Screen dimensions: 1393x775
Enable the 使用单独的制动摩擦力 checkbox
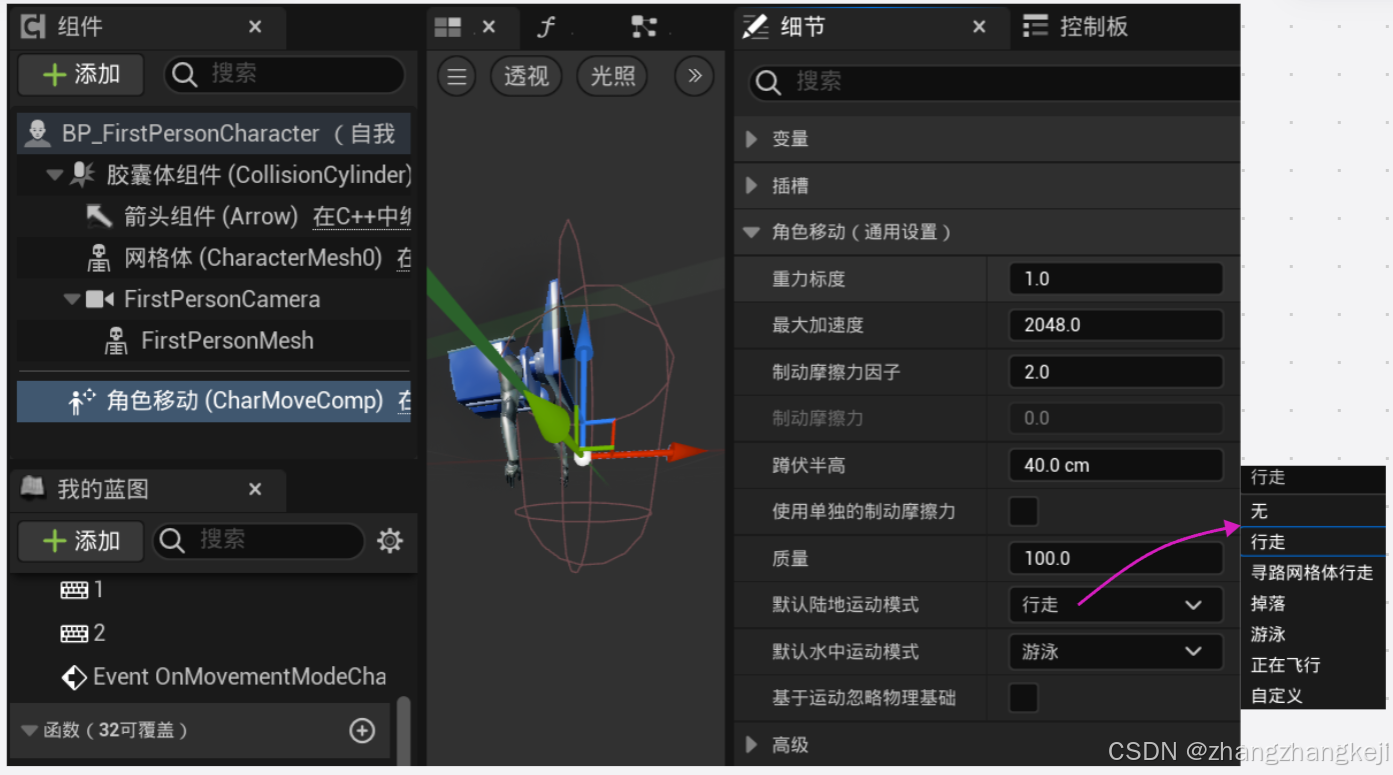tap(1023, 511)
